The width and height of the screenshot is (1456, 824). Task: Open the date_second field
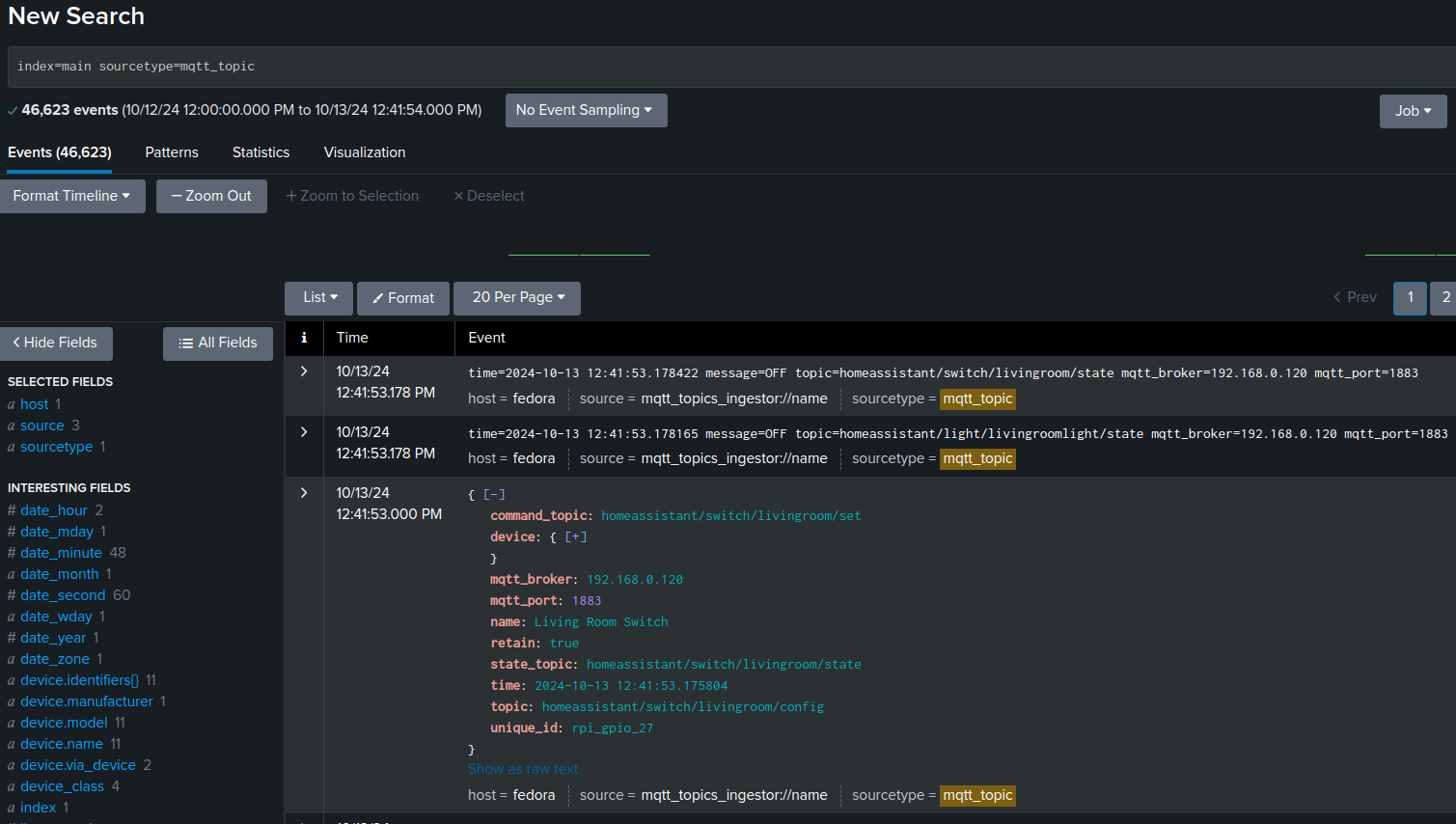click(x=63, y=595)
